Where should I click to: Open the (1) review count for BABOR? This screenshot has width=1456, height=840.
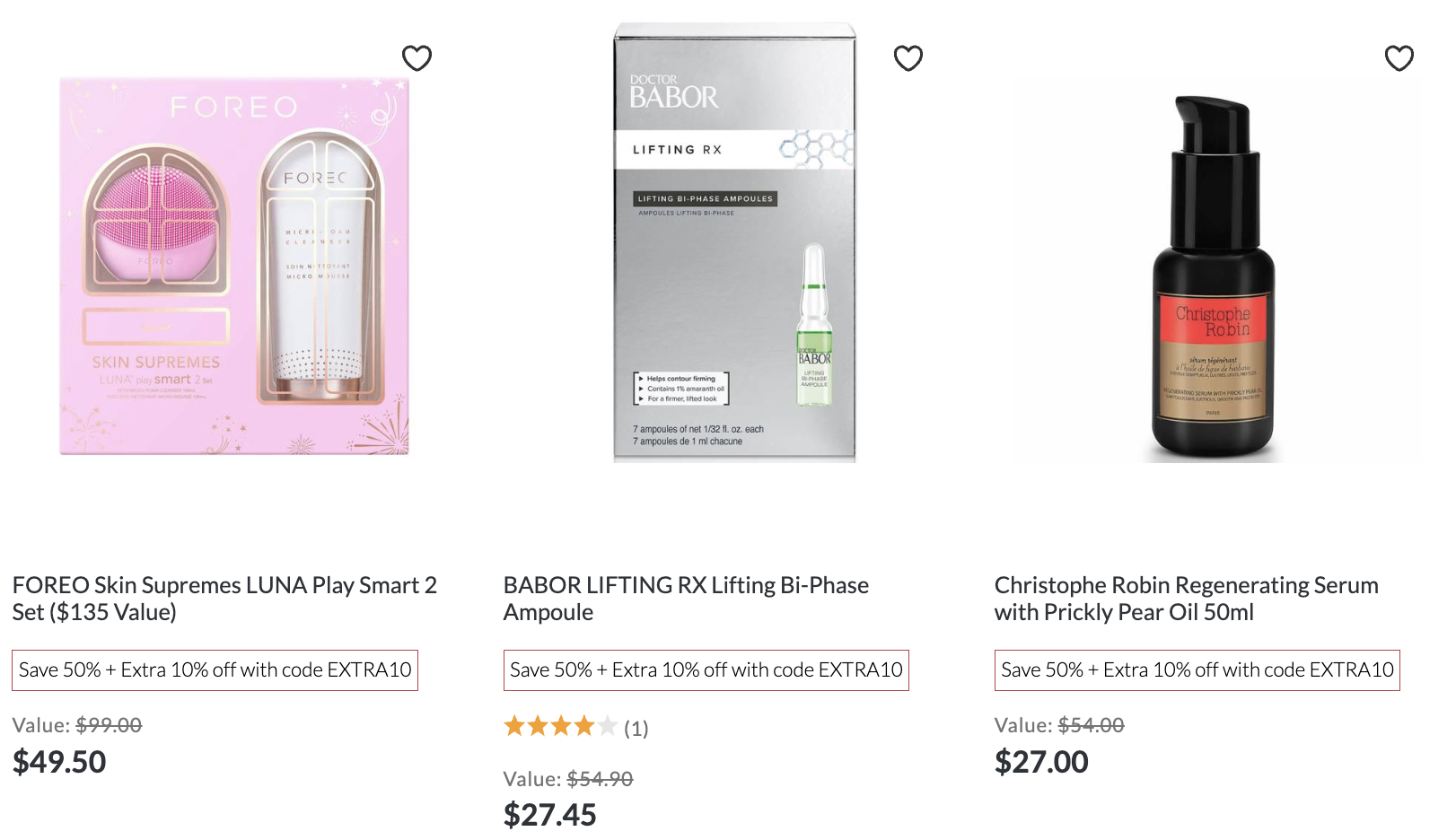pyautogui.click(x=636, y=729)
